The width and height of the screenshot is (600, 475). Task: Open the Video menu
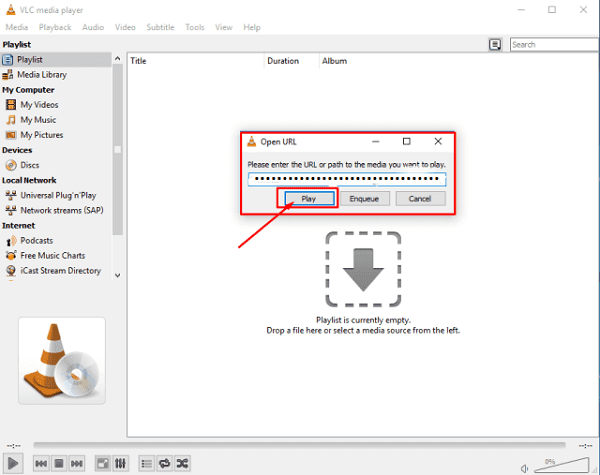[125, 27]
